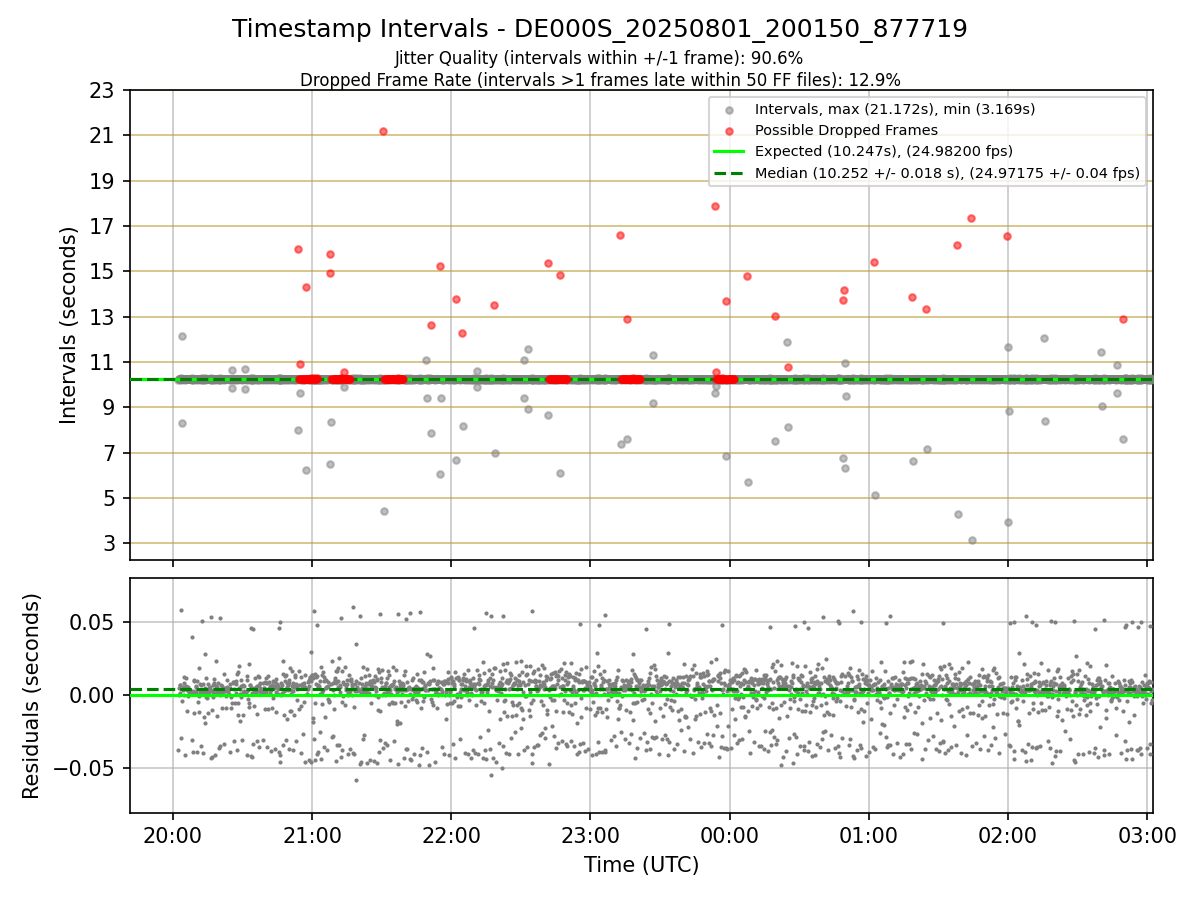Click the red dropped-frame point near 18 seconds before 00:00
1200x900 pixels.
pyautogui.click(x=715, y=206)
